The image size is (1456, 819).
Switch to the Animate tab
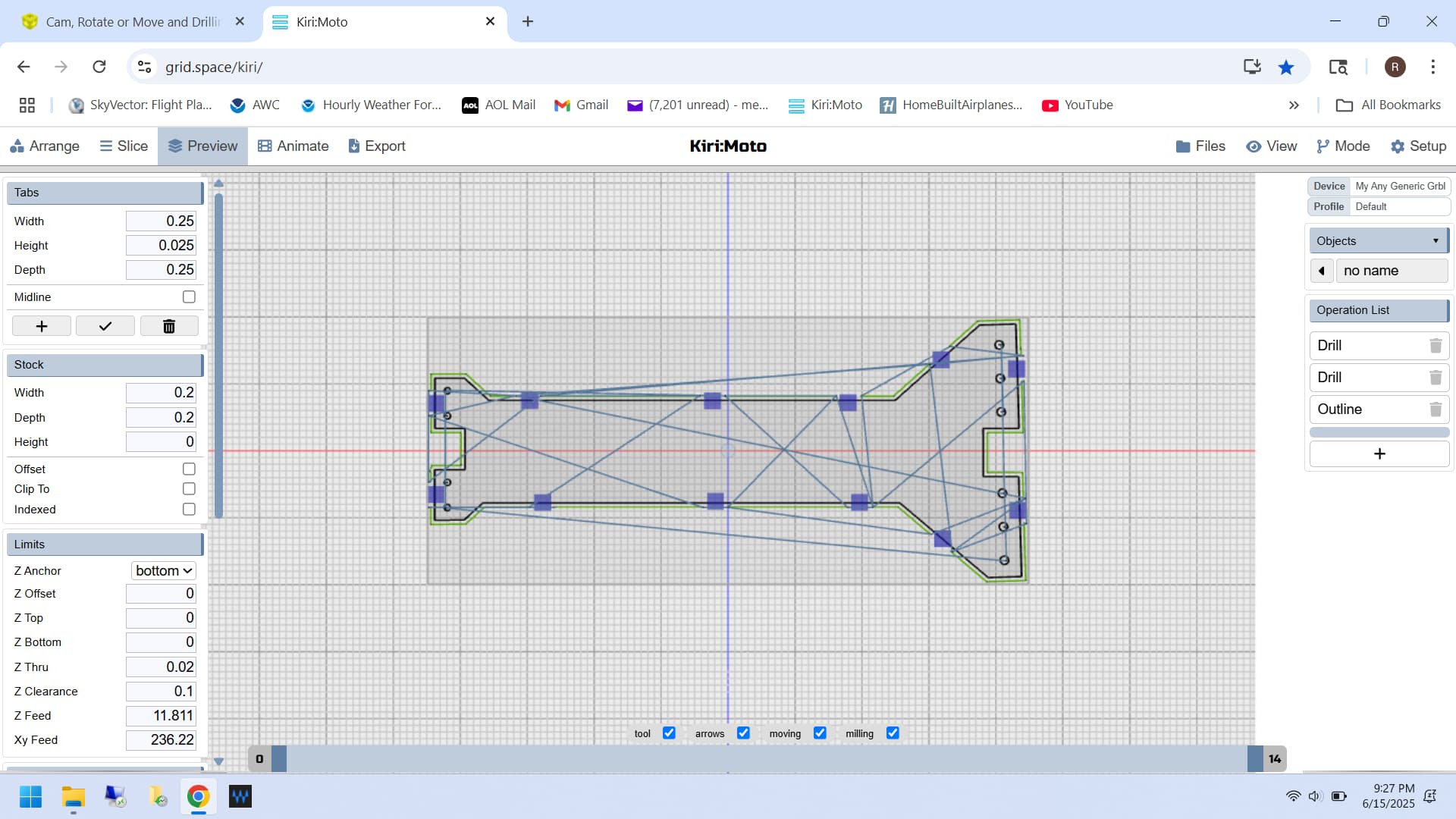293,146
